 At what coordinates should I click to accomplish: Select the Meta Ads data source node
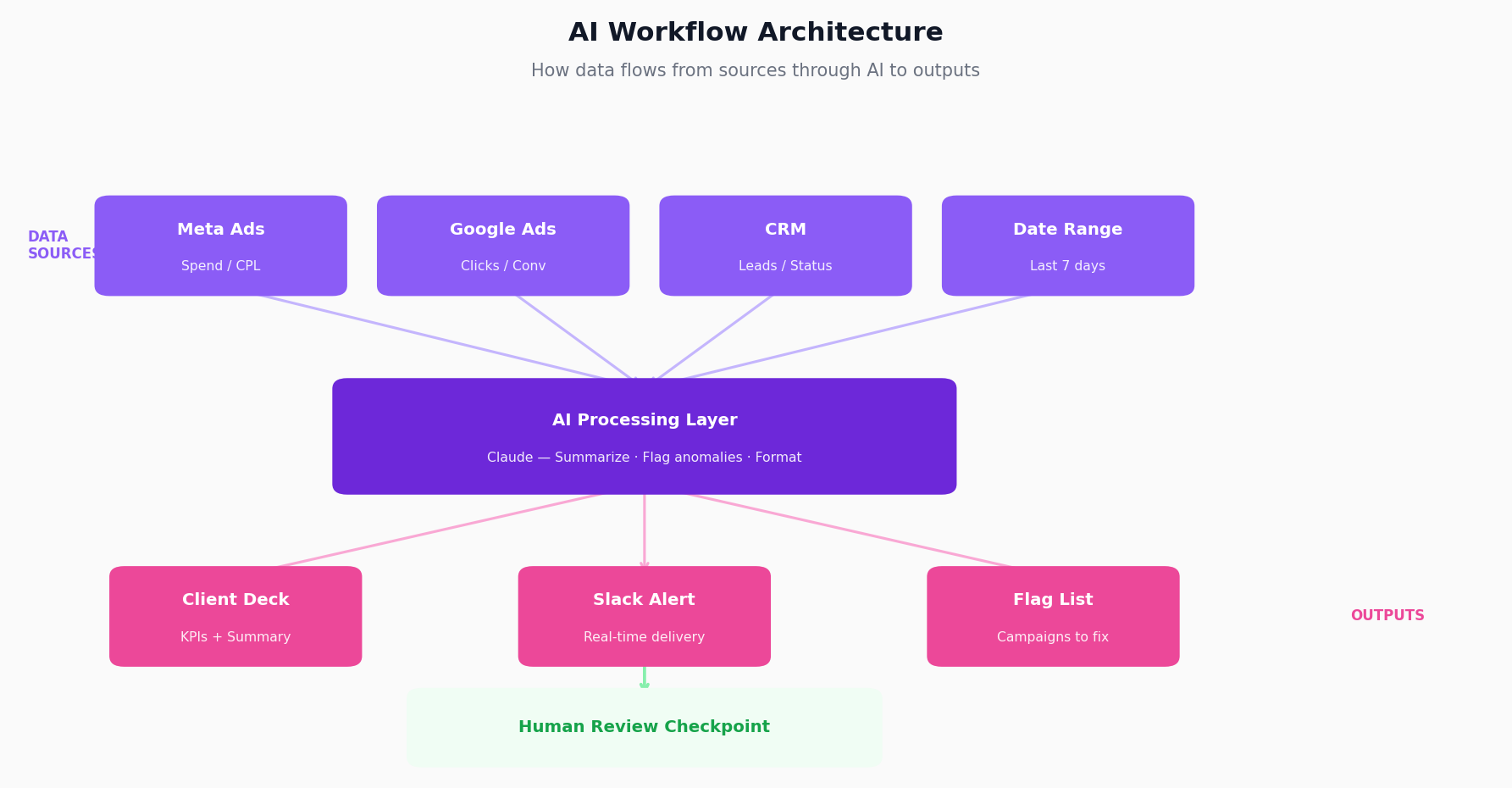(220, 246)
